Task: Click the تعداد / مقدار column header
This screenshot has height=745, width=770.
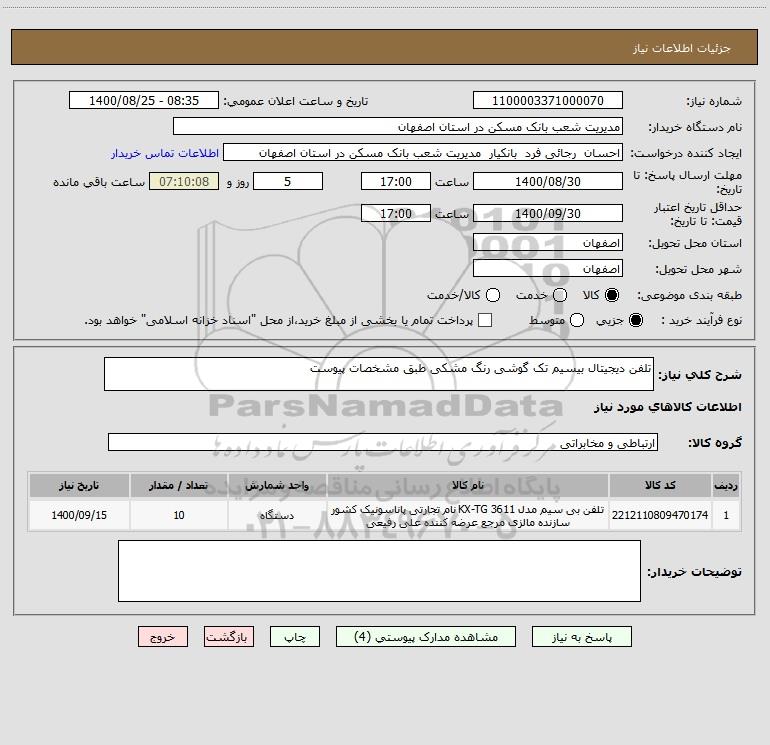Action: coord(179,485)
